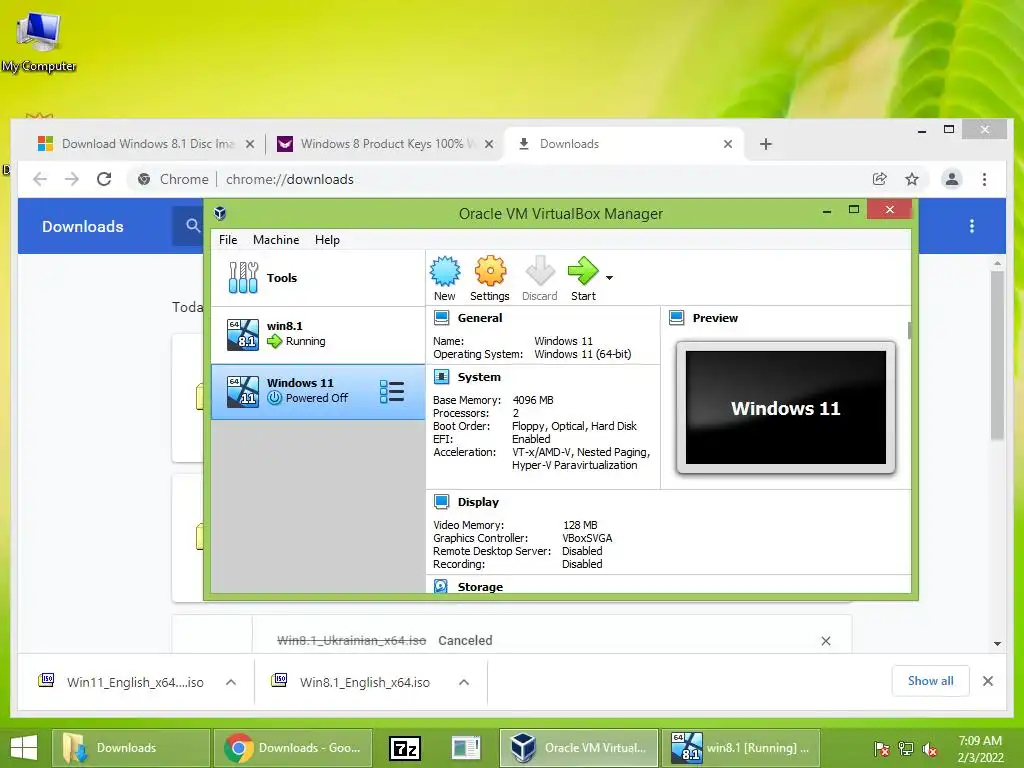Click Show all downloads button
Screen dimensions: 1024x768
(x=930, y=681)
